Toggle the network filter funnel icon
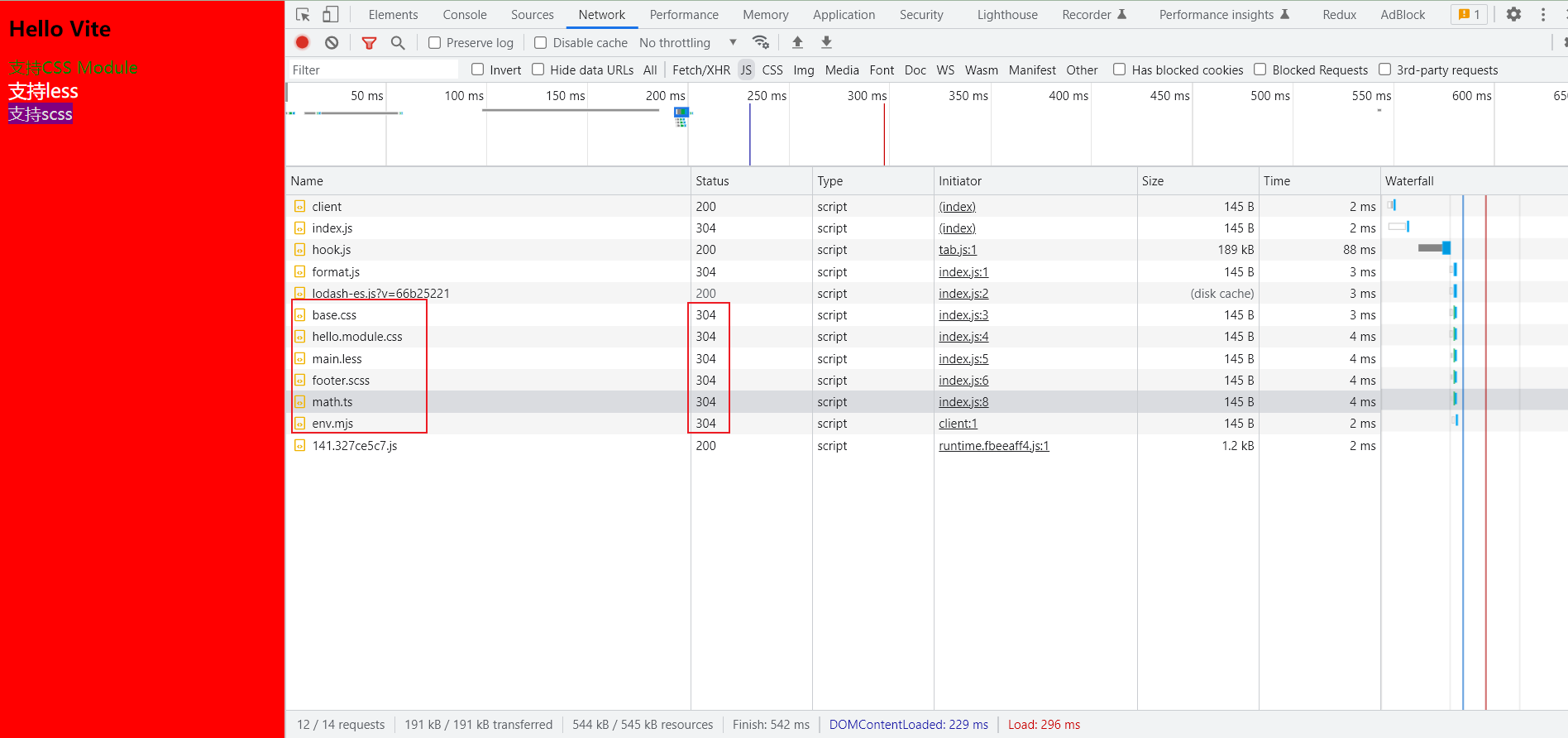 click(369, 43)
